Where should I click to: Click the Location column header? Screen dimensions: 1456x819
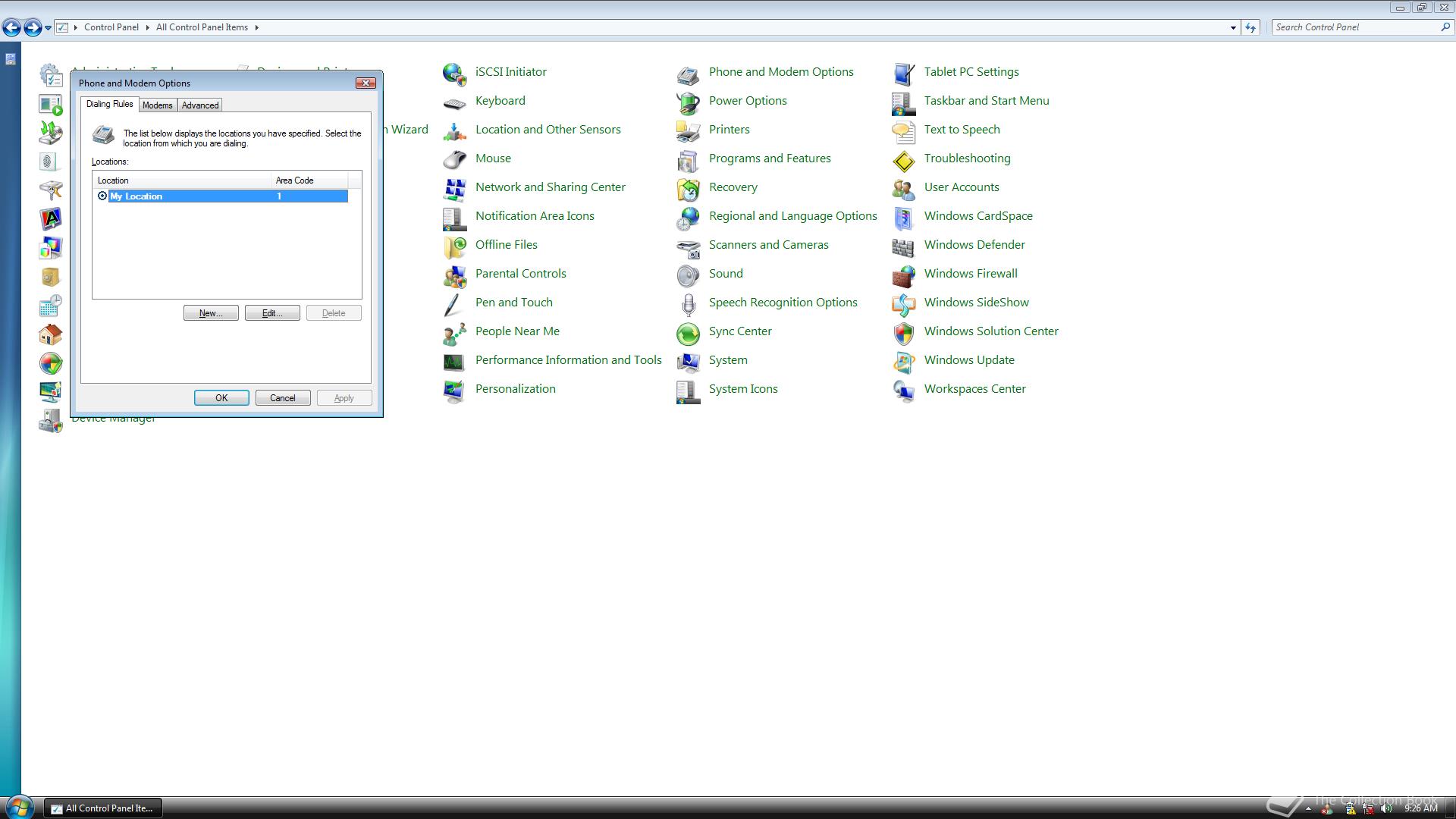coord(181,180)
